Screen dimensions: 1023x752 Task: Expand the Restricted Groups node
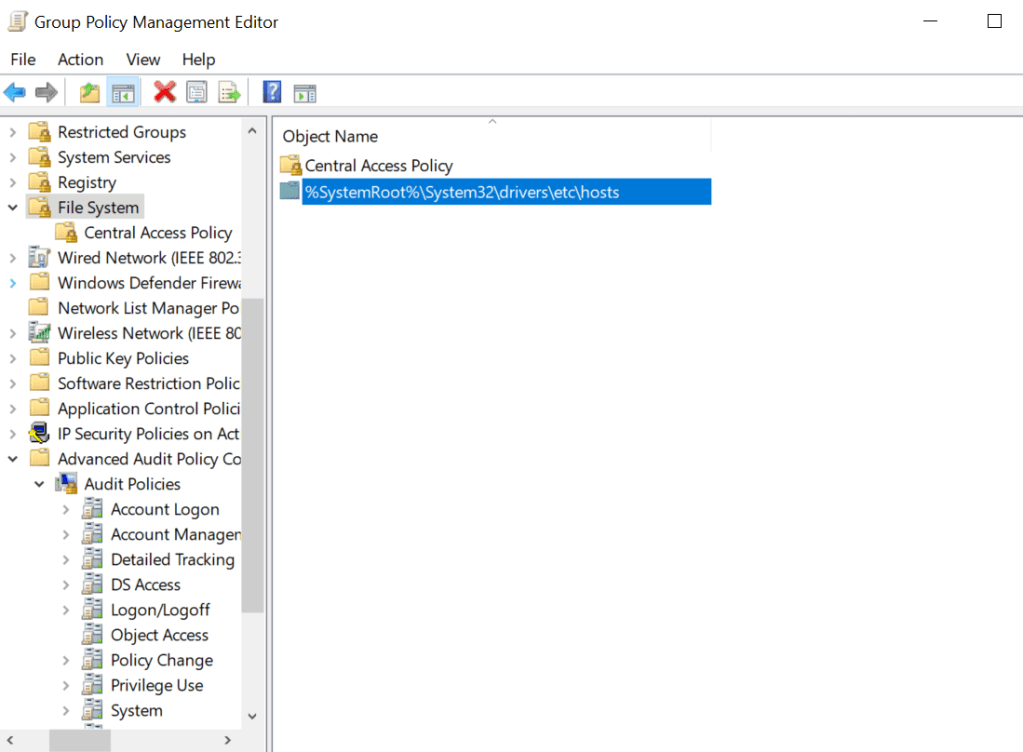click(x=13, y=132)
